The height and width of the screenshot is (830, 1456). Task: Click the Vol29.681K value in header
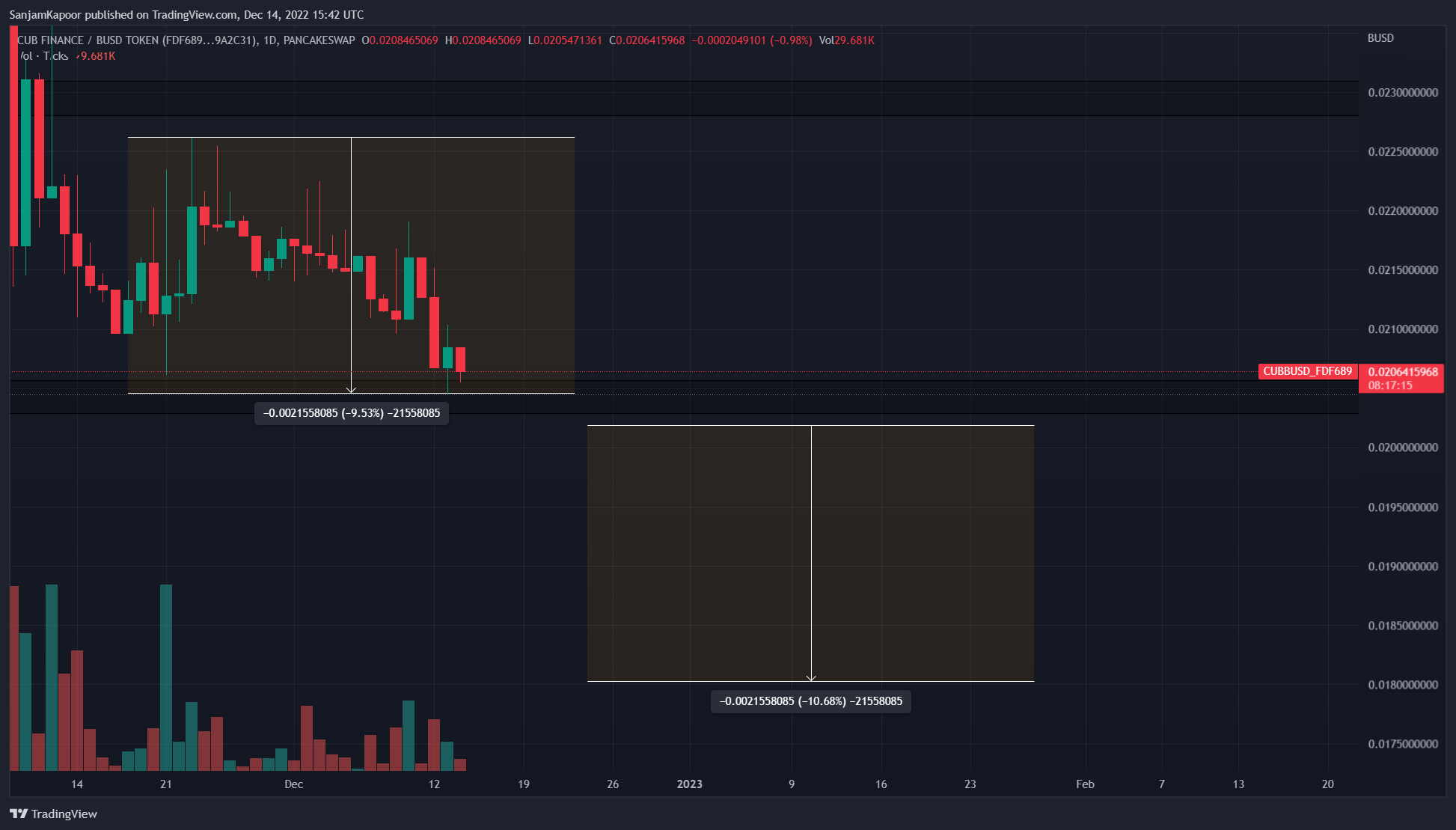[x=847, y=40]
